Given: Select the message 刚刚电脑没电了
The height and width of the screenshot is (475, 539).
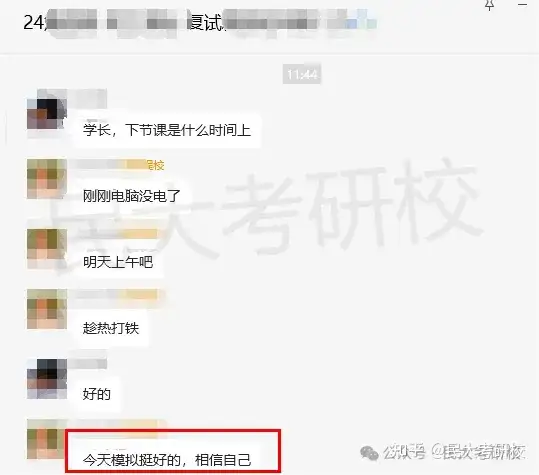Looking at the screenshot, I should pyautogui.click(x=132, y=196).
